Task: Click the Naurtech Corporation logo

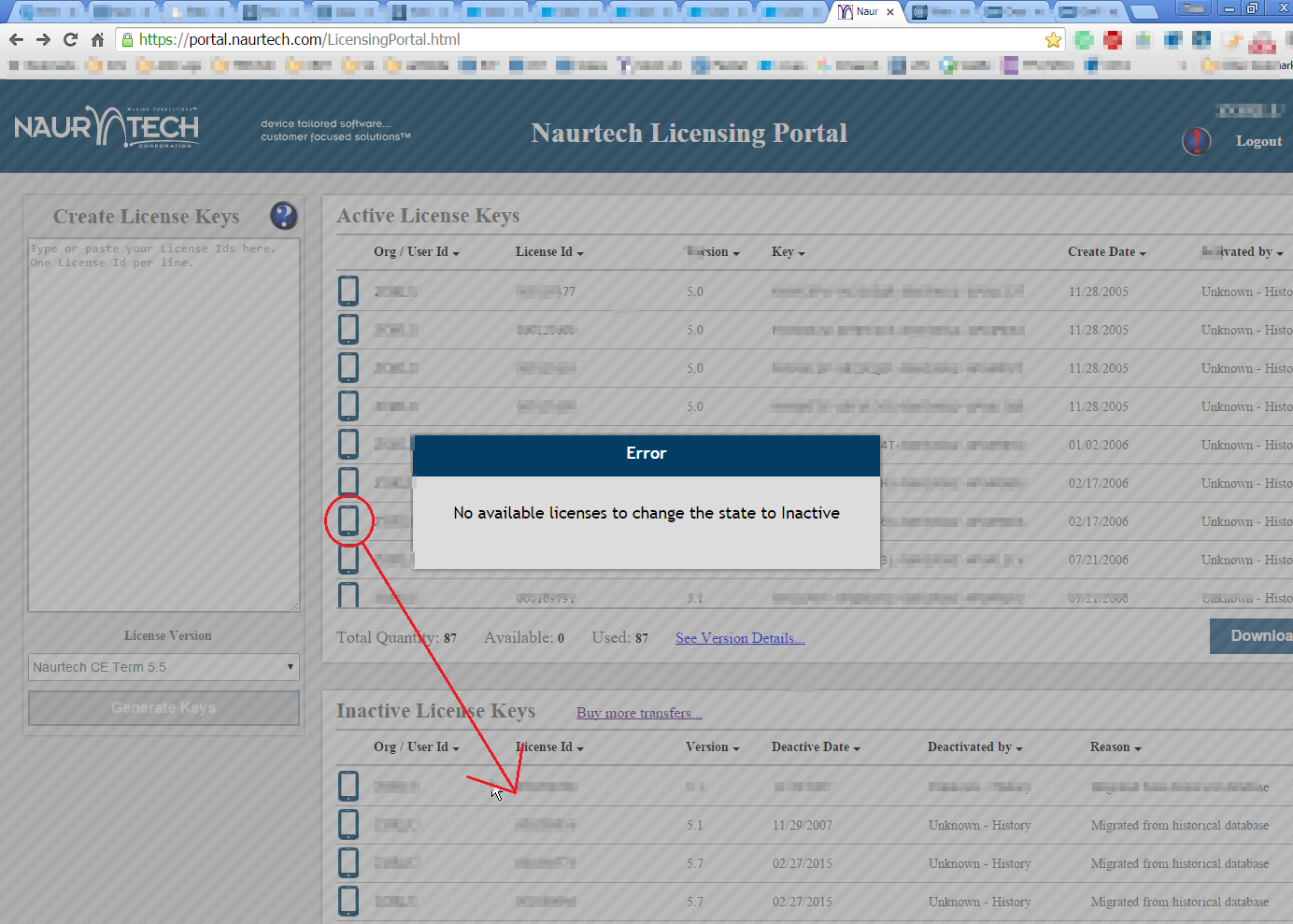Action: tap(106, 128)
